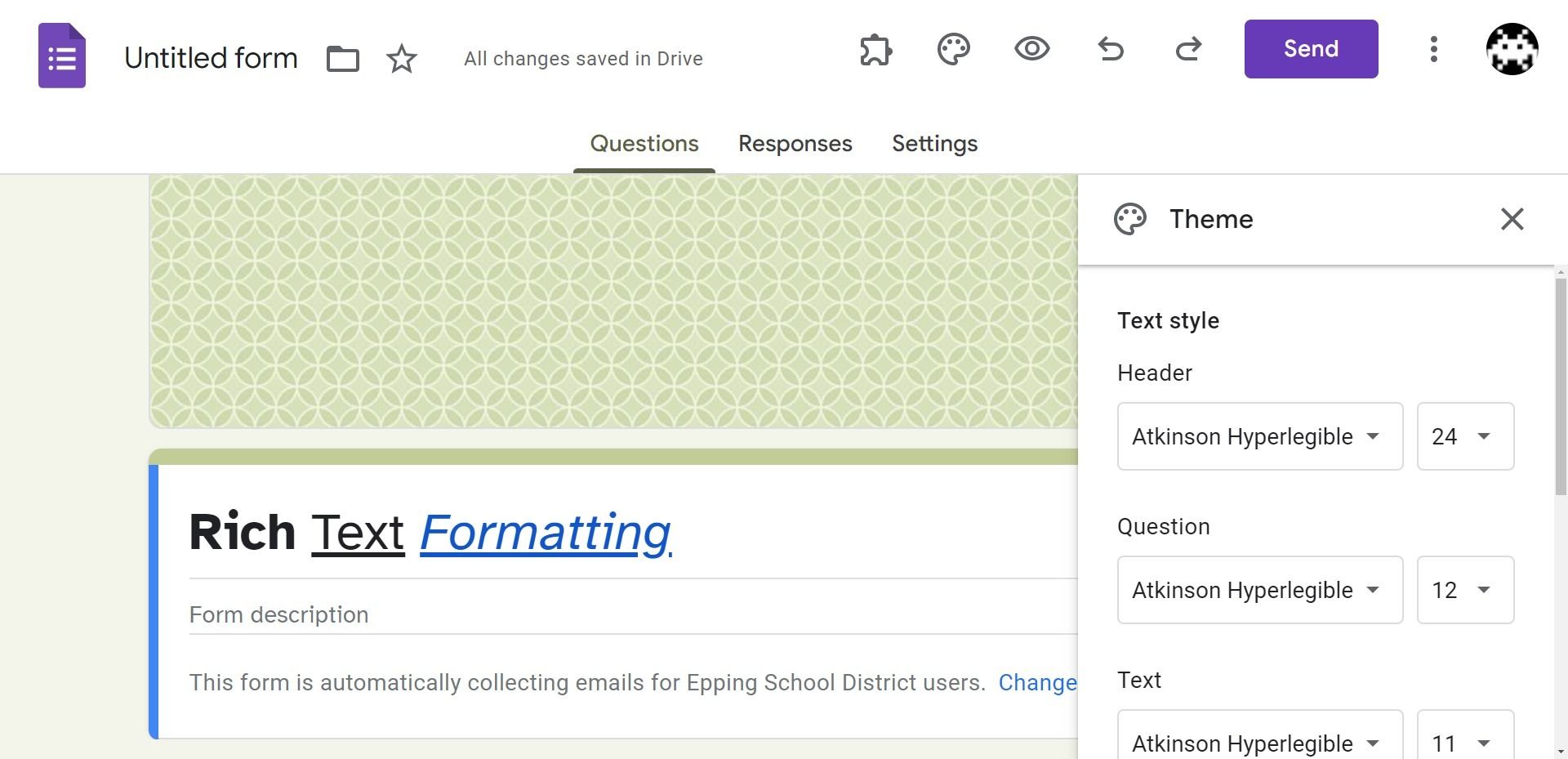Preview the form with eye icon
Image resolution: width=1568 pixels, height=759 pixels.
(1031, 49)
